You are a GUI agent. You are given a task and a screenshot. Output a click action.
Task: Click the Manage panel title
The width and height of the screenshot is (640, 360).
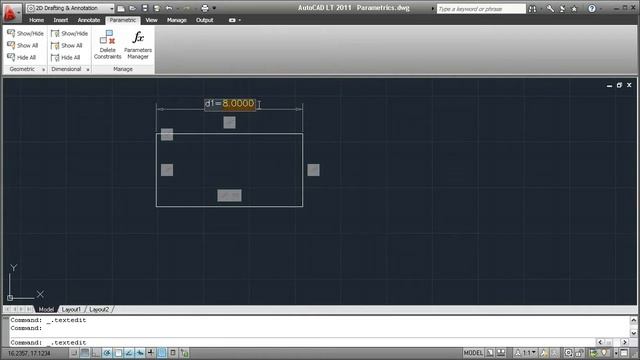point(123,69)
